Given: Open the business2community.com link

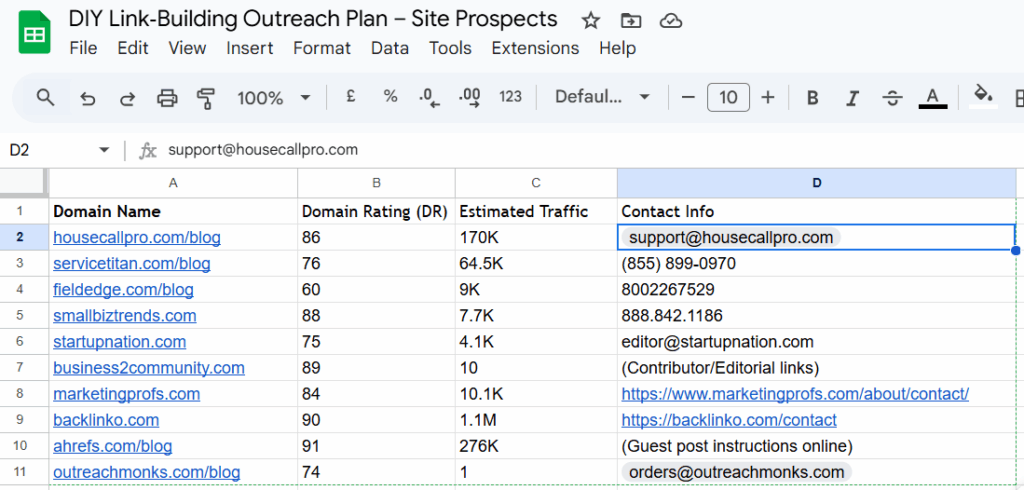Looking at the screenshot, I should [x=149, y=368].
